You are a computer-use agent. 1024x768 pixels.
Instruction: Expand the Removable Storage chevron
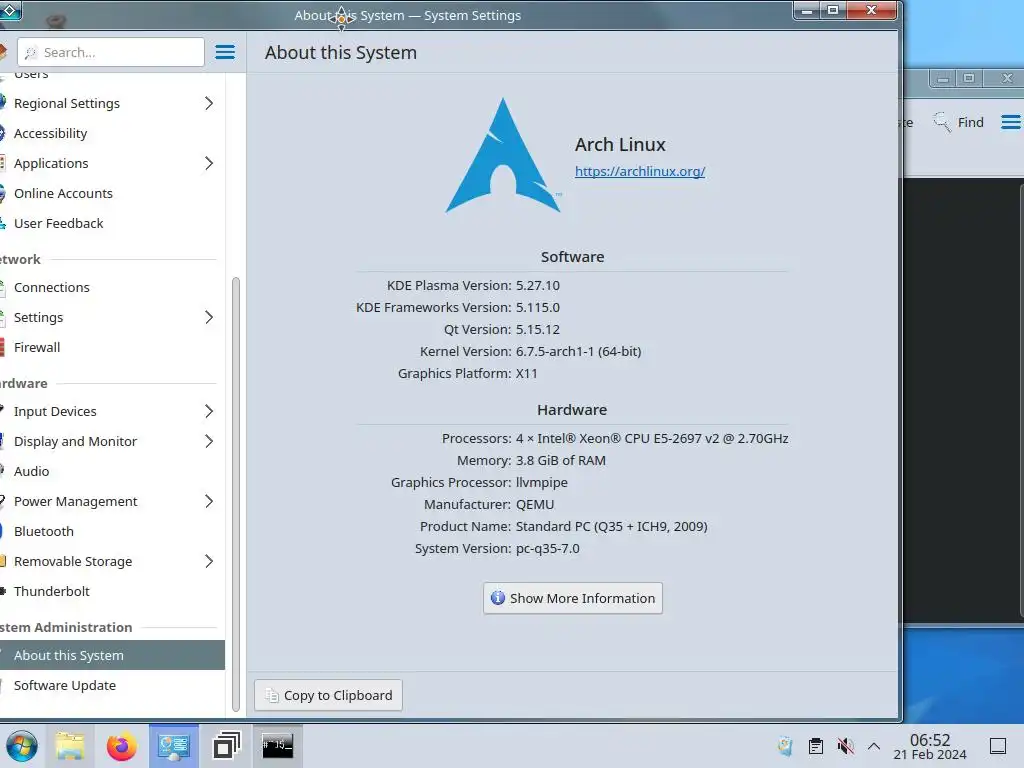(x=209, y=562)
